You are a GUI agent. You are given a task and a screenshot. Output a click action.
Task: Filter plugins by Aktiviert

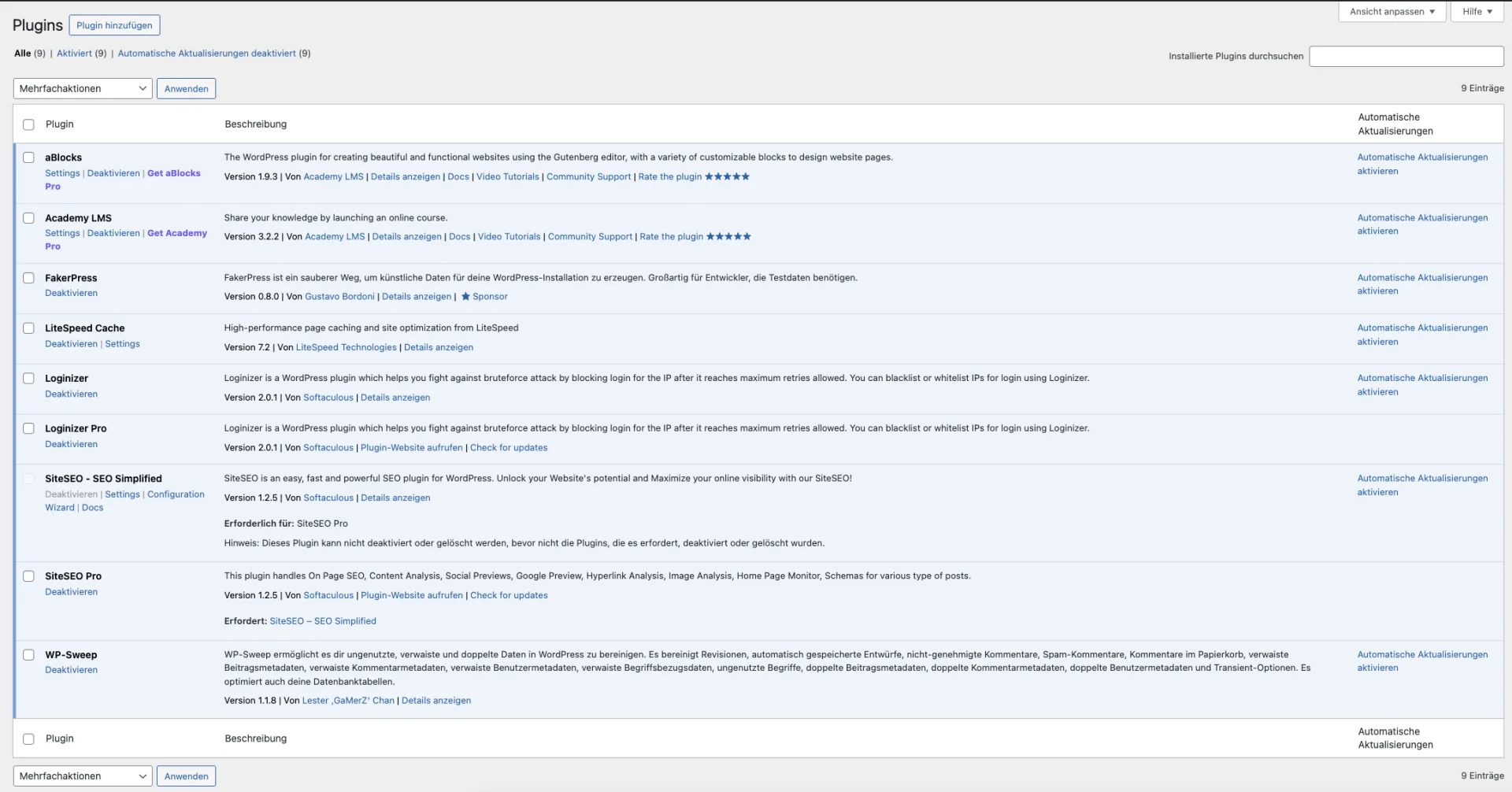point(74,54)
